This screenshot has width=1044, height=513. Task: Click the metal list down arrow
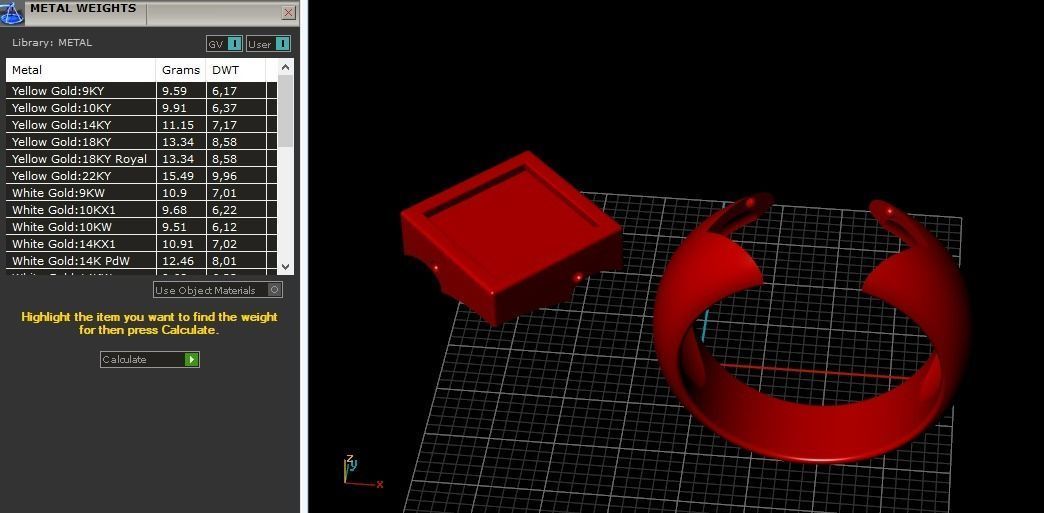tap(286, 266)
